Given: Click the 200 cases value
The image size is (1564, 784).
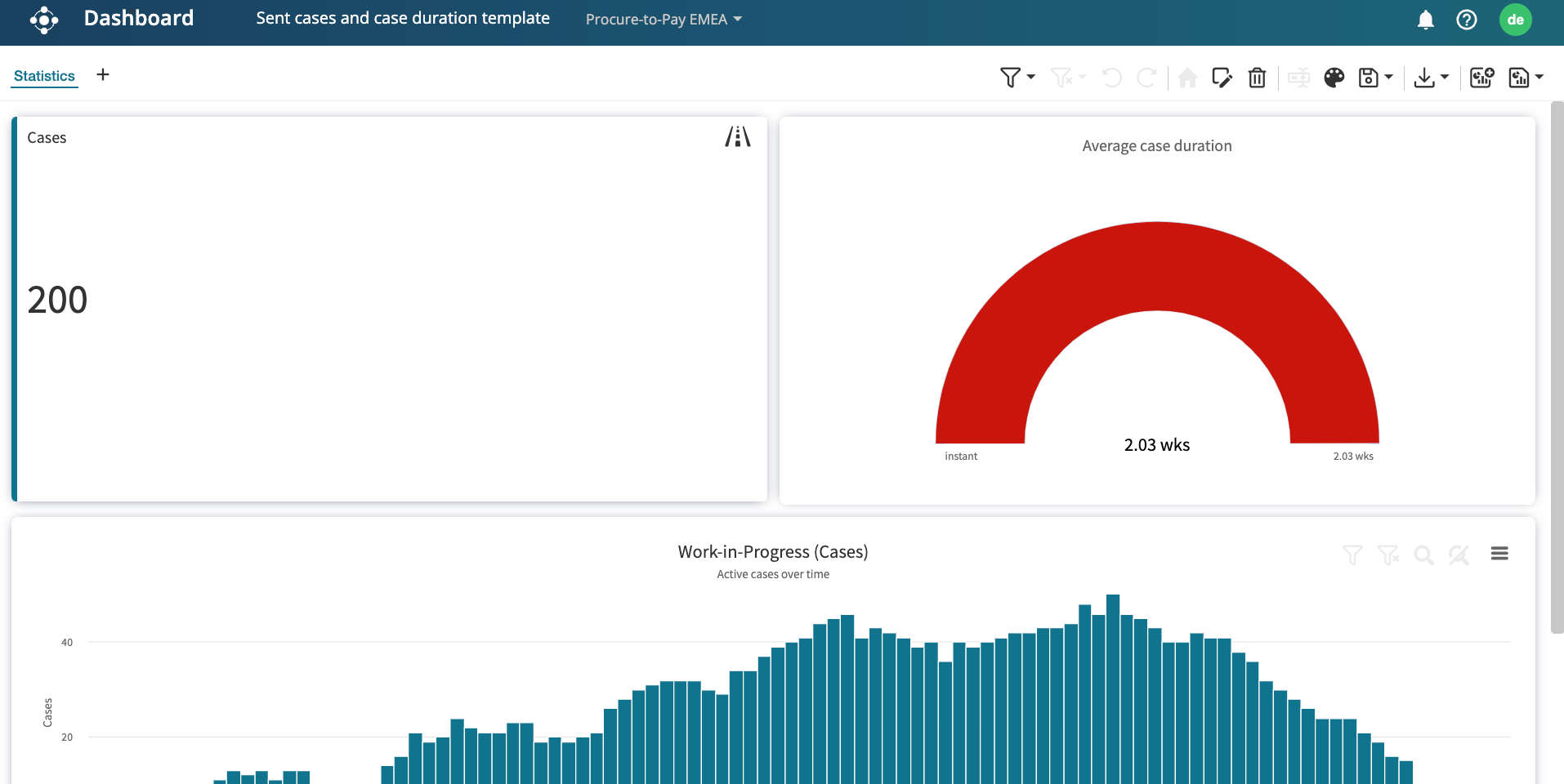Looking at the screenshot, I should (57, 300).
